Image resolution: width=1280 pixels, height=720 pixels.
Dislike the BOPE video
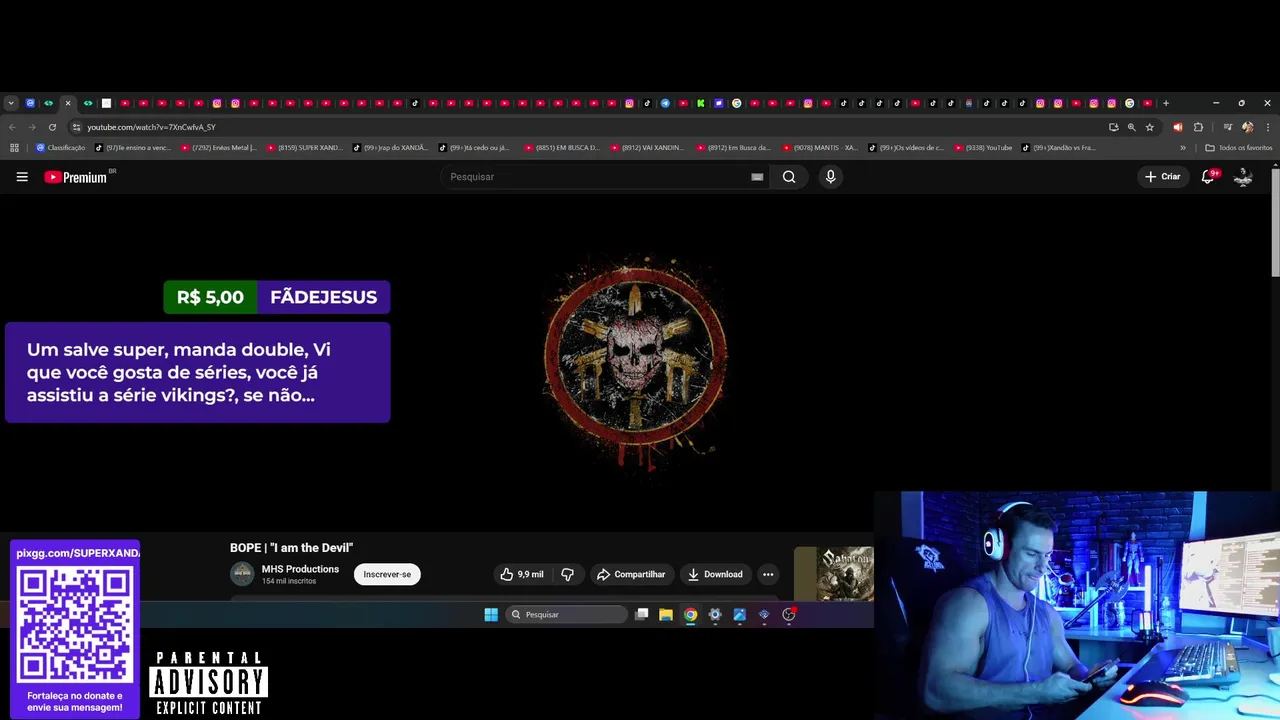(x=567, y=574)
